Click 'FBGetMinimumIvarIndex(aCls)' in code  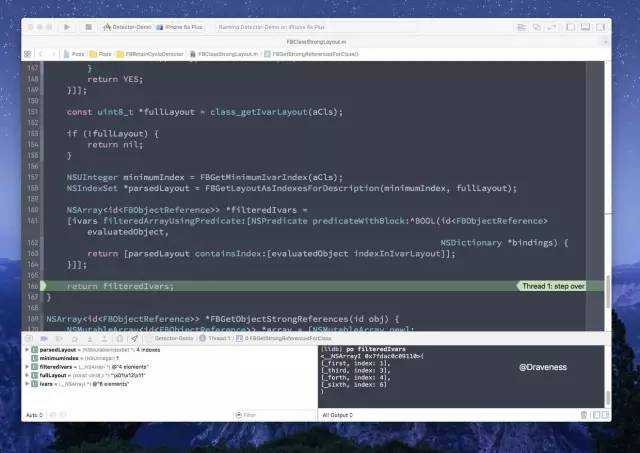271,177
